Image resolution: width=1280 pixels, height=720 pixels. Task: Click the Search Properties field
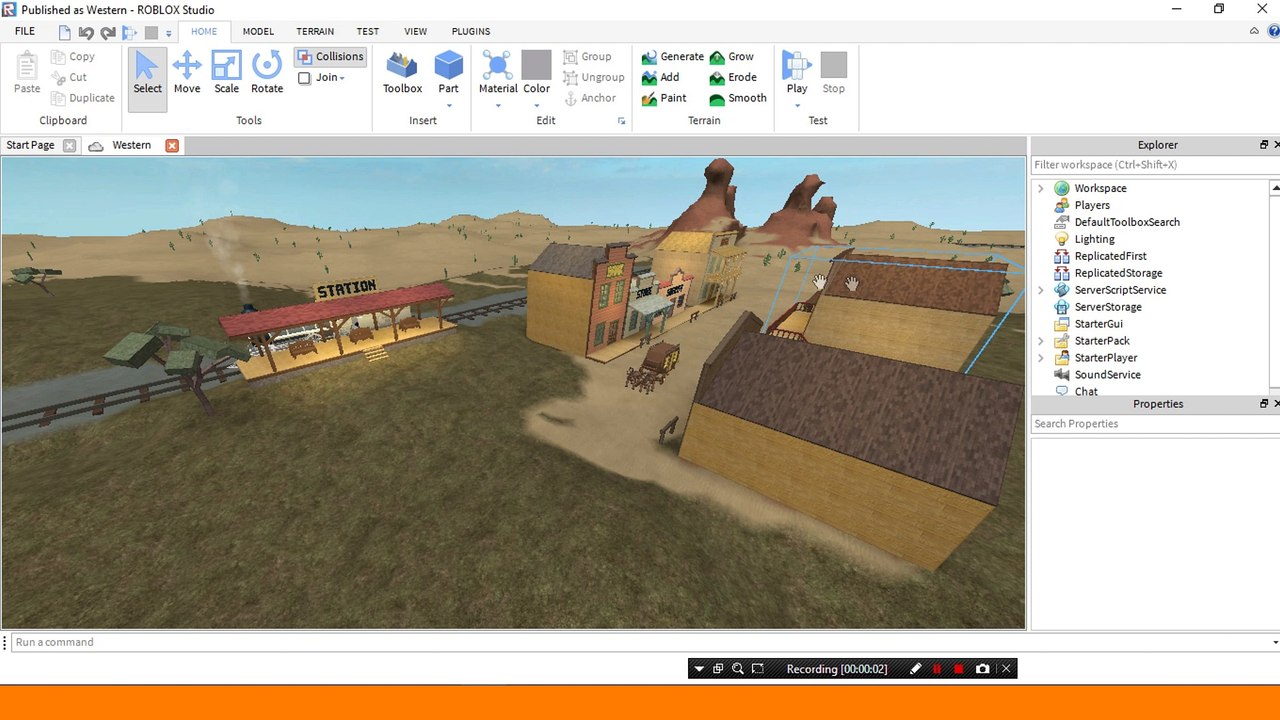[x=1155, y=424]
